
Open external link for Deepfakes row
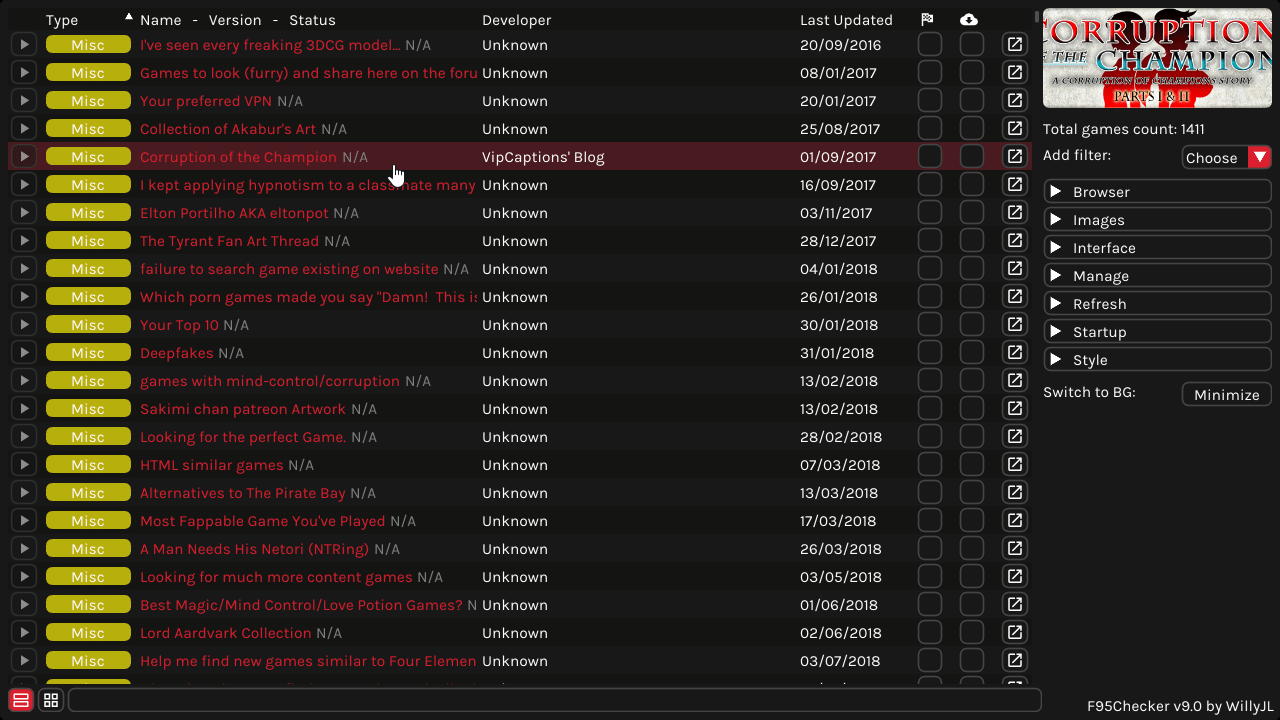click(1015, 353)
